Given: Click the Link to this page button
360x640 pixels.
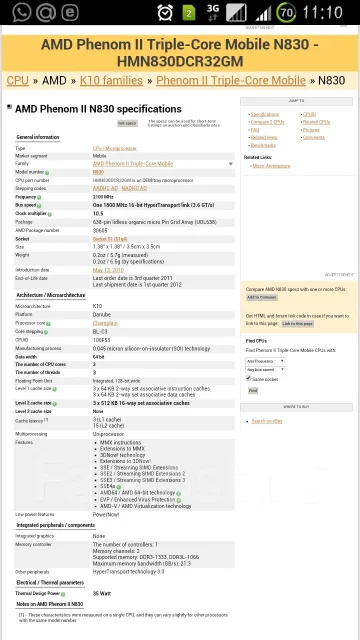Looking at the screenshot, I should tap(298, 324).
